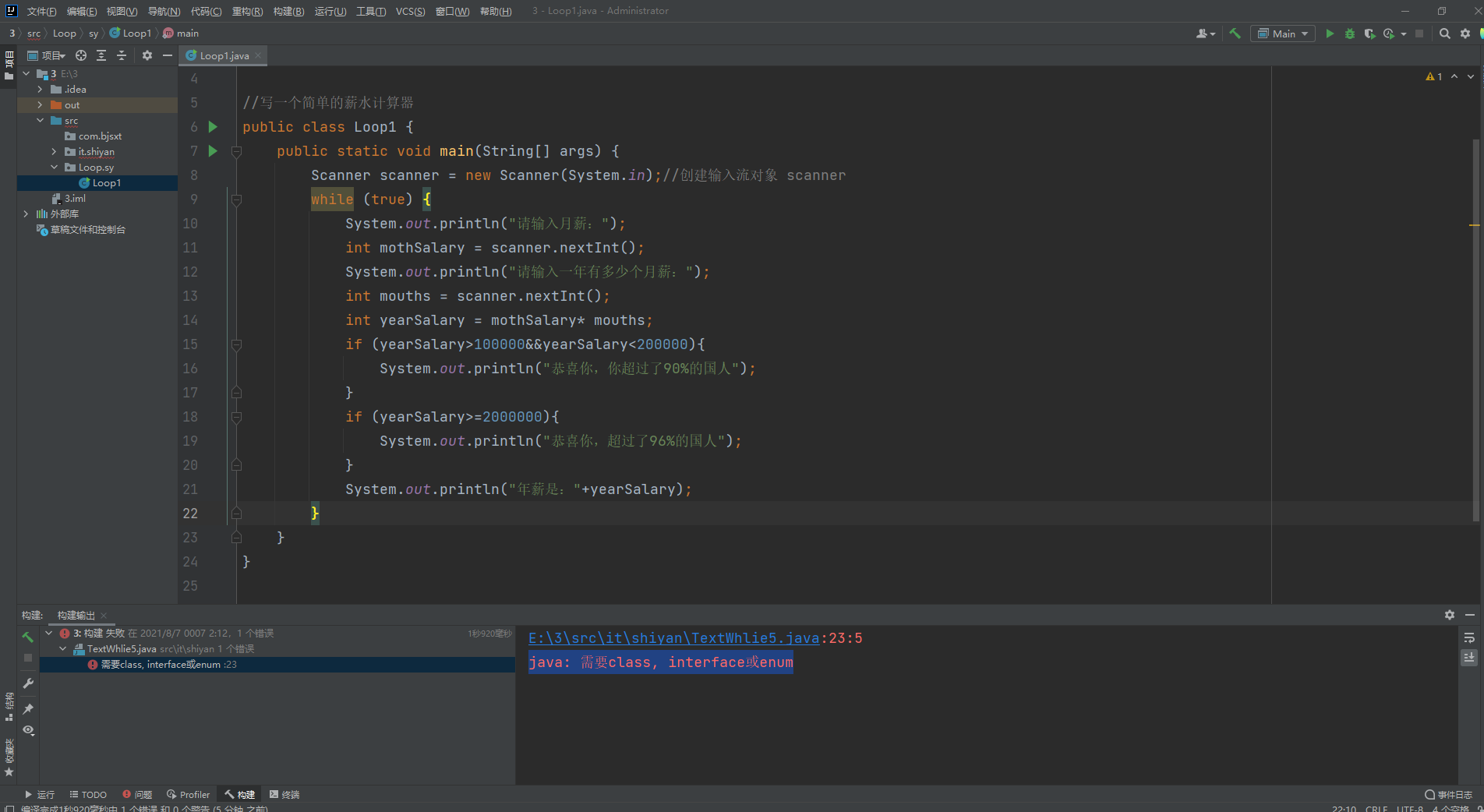The image size is (1484, 812).
Task: Toggle scroll to end icon in build output
Action: (x=1469, y=658)
